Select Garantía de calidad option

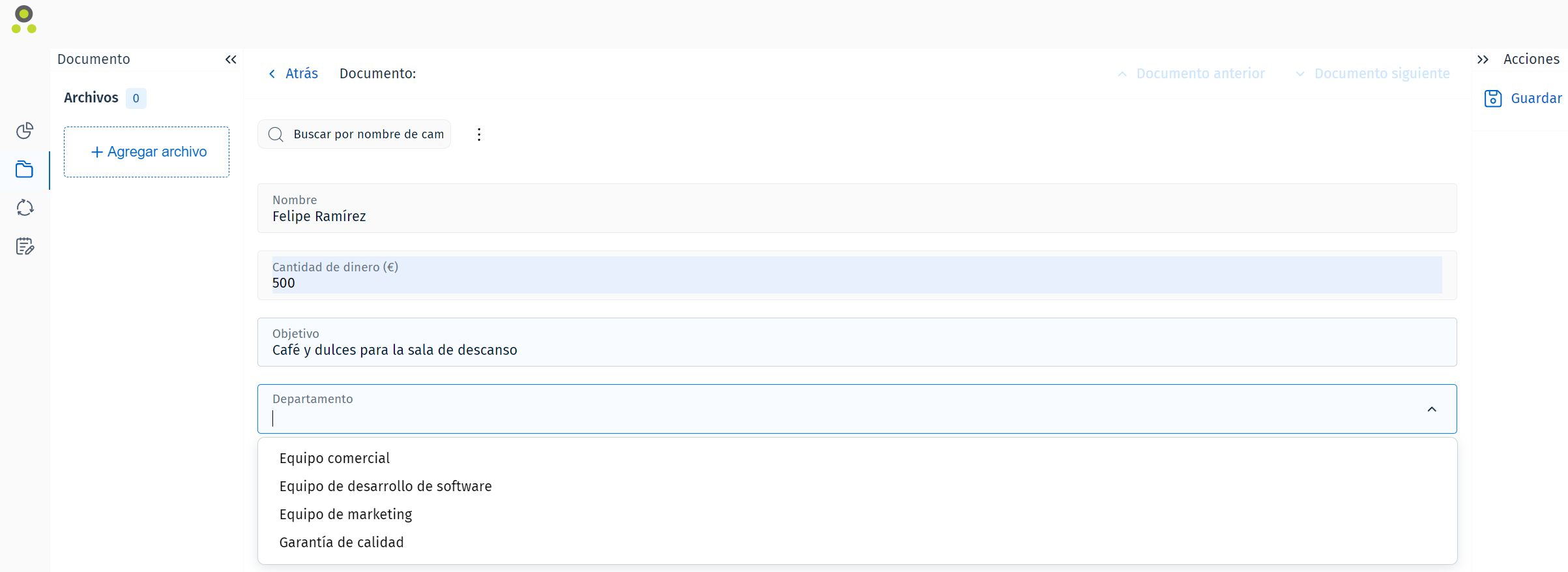[857, 543]
